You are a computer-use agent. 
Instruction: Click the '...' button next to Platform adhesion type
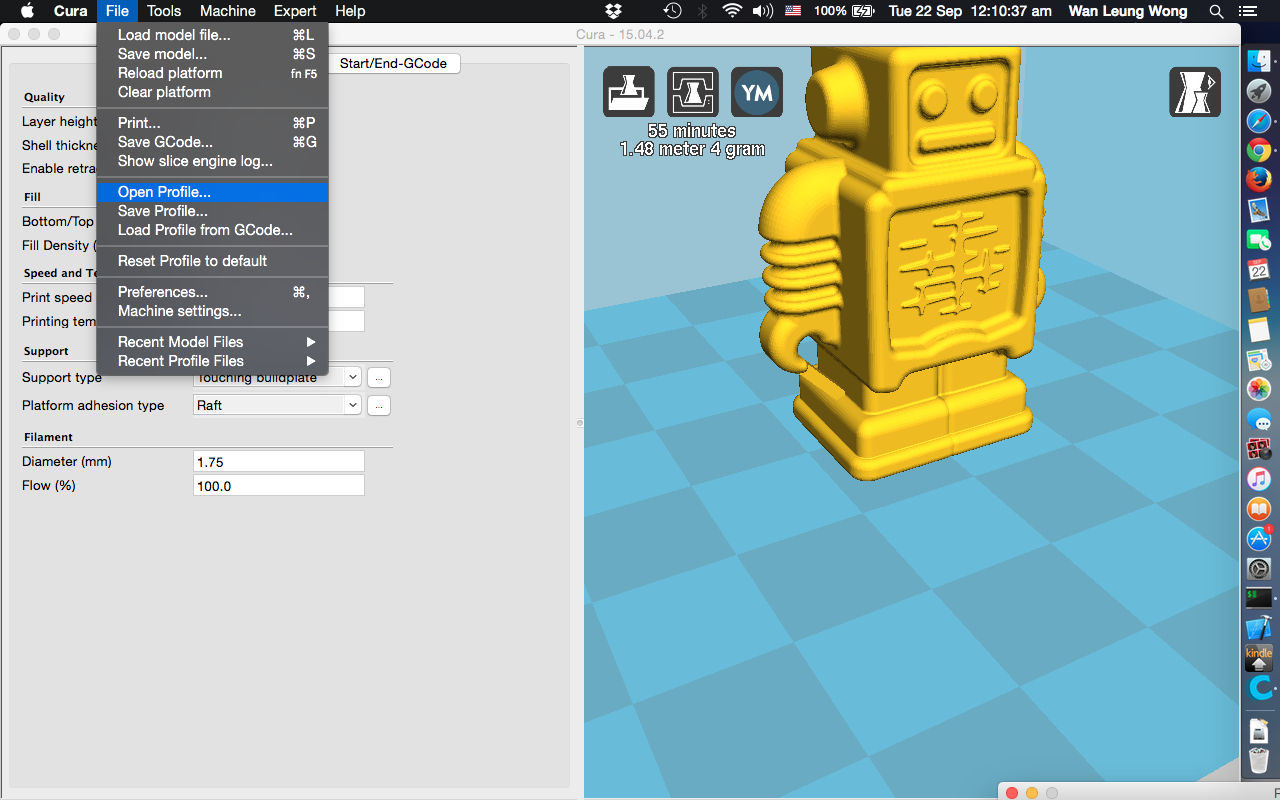[379, 405]
